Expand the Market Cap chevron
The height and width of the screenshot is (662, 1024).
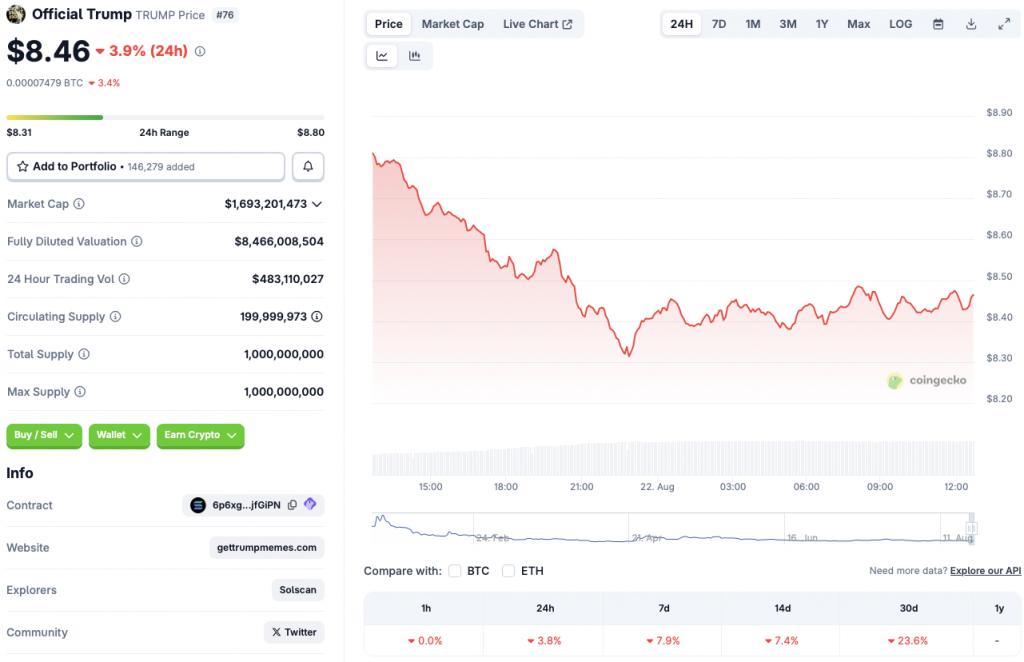click(x=317, y=204)
